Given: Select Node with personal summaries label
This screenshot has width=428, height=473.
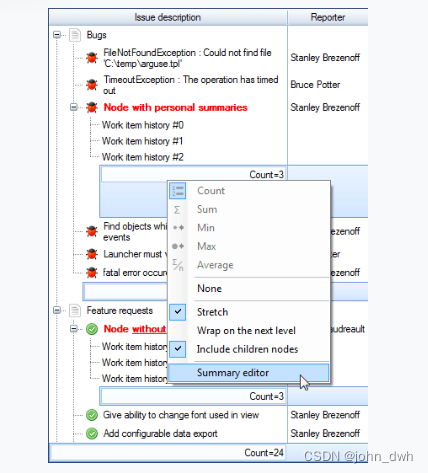Looking at the screenshot, I should (175, 108).
